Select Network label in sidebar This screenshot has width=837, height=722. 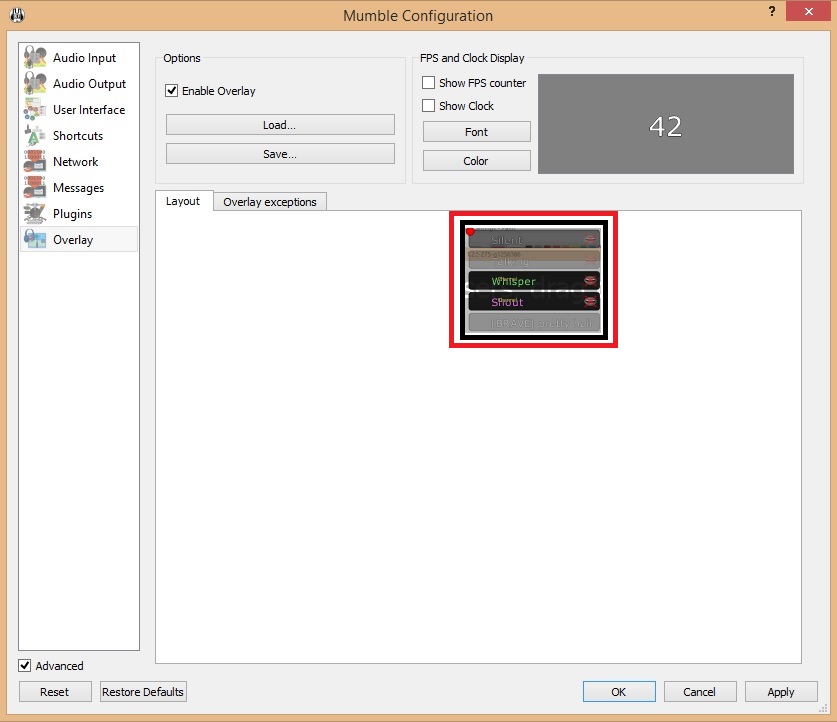tap(75, 162)
